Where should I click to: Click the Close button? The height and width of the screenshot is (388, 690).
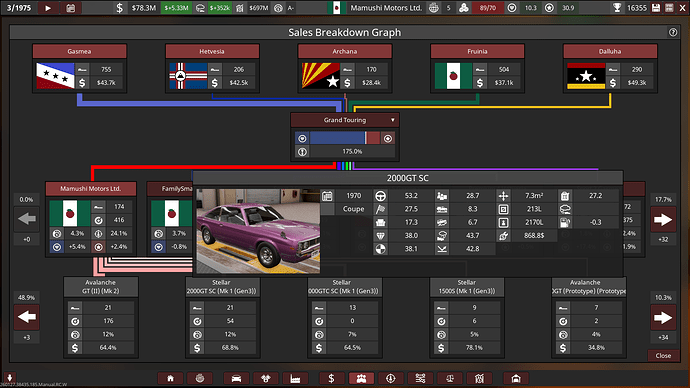(x=663, y=355)
